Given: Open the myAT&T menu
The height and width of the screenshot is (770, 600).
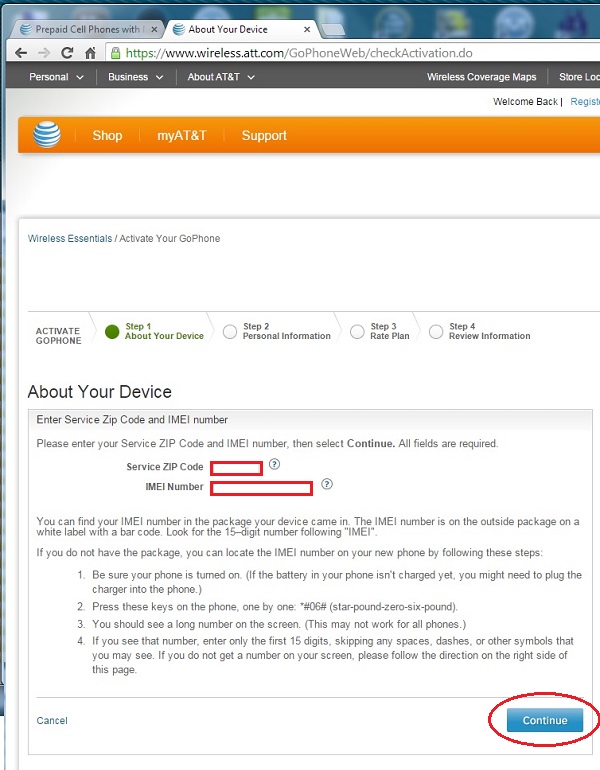Looking at the screenshot, I should pos(182,136).
